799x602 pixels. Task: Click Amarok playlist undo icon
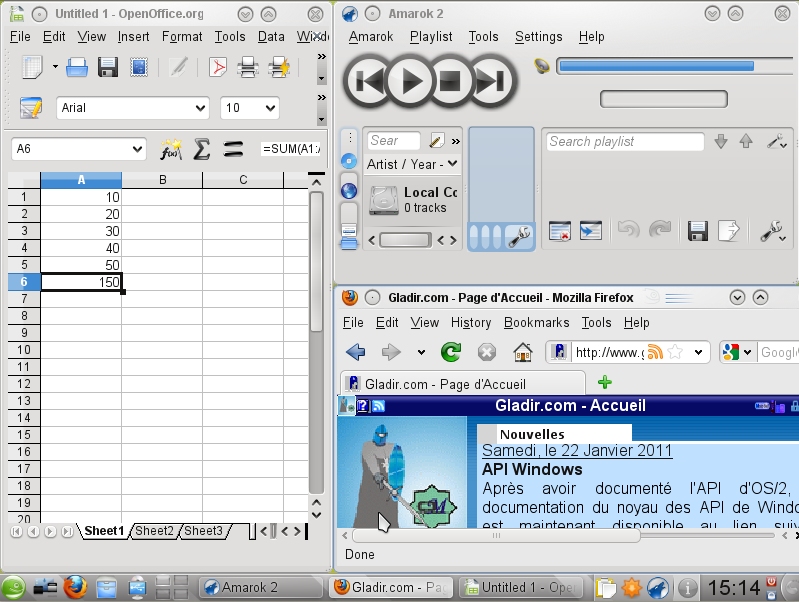pyautogui.click(x=628, y=230)
